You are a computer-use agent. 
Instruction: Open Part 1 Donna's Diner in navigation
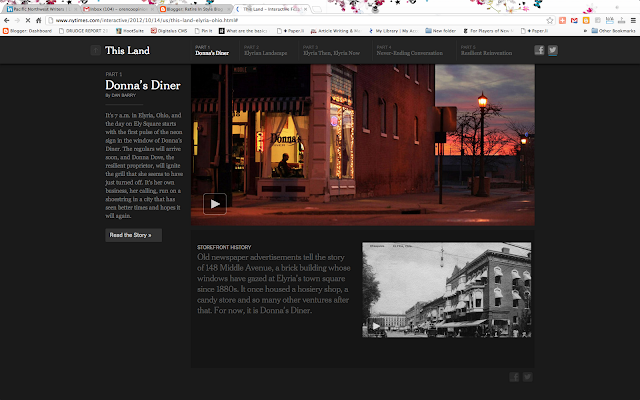coord(212,50)
